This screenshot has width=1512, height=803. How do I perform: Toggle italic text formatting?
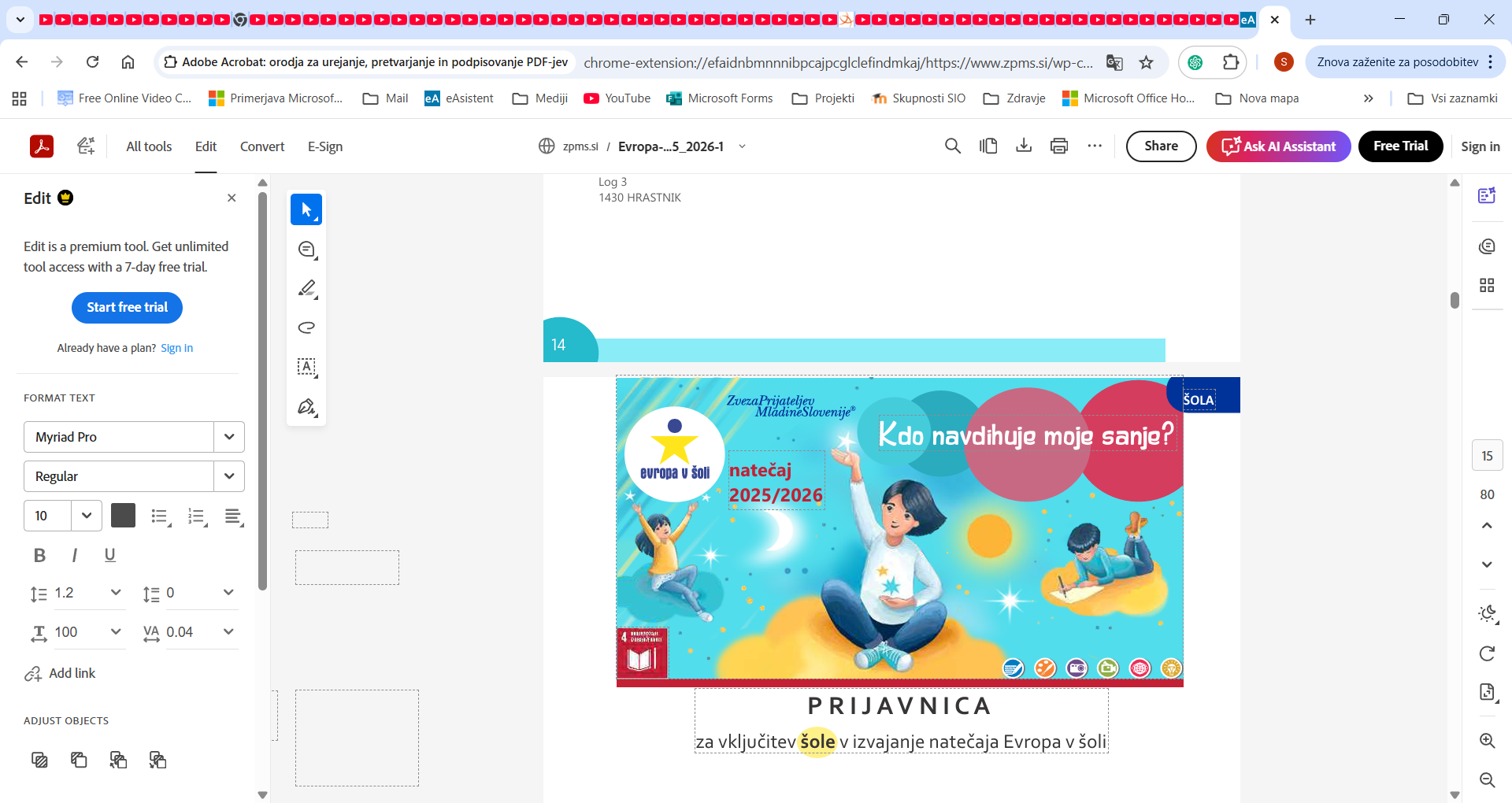(75, 555)
